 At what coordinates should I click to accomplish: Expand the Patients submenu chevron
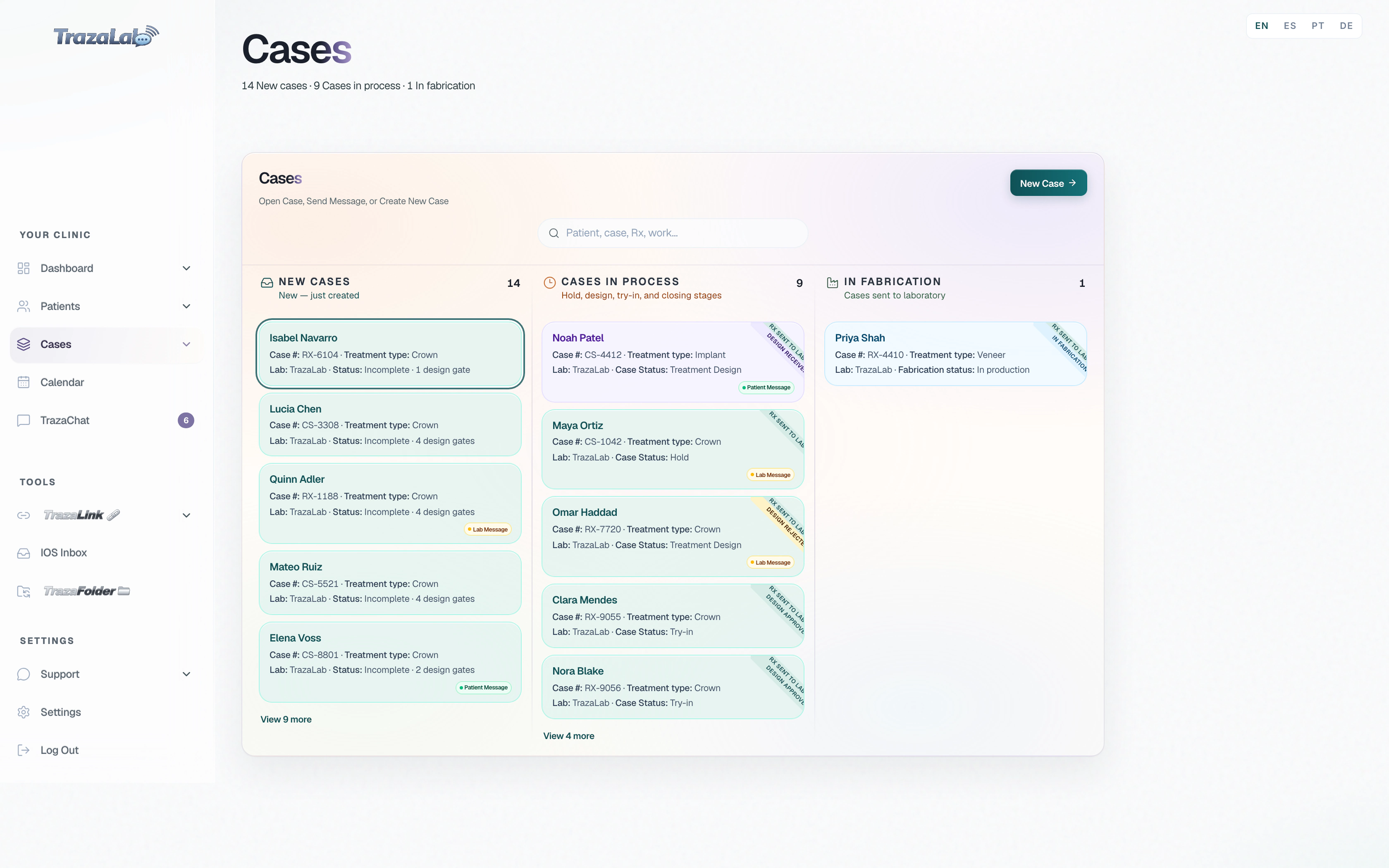click(x=186, y=306)
